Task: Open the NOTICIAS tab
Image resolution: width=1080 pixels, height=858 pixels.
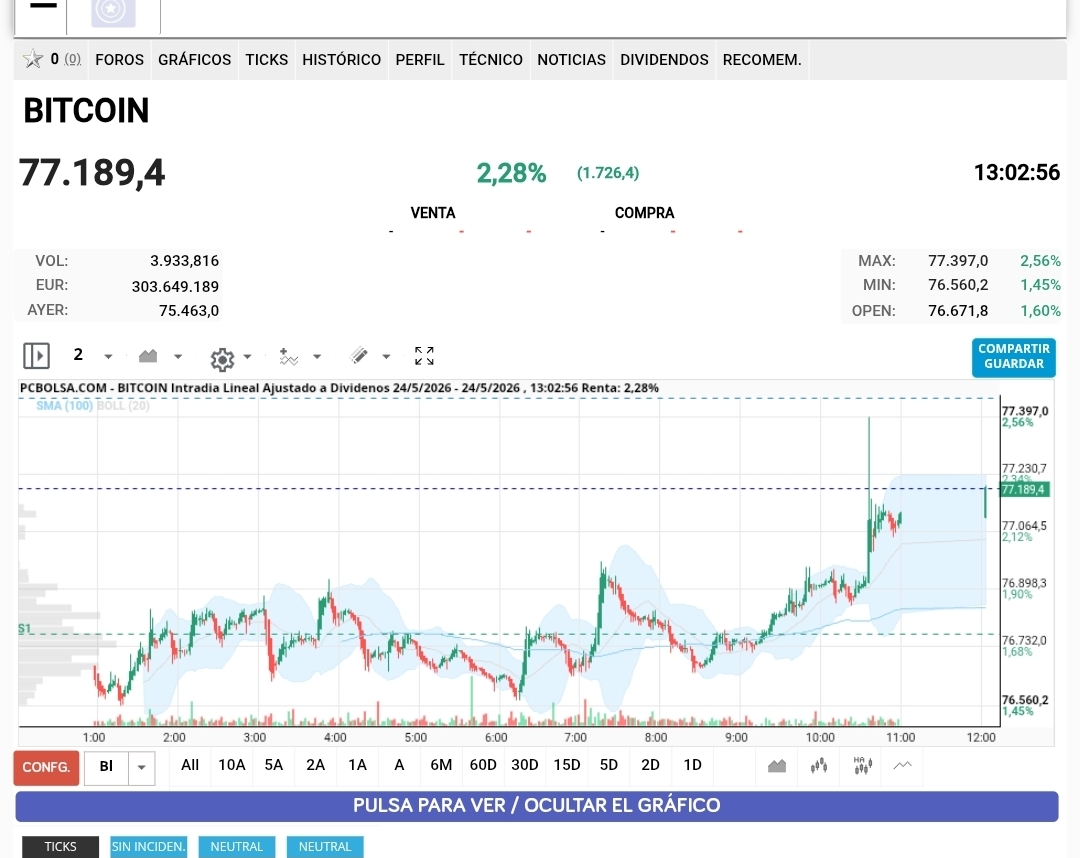Action: pos(571,60)
